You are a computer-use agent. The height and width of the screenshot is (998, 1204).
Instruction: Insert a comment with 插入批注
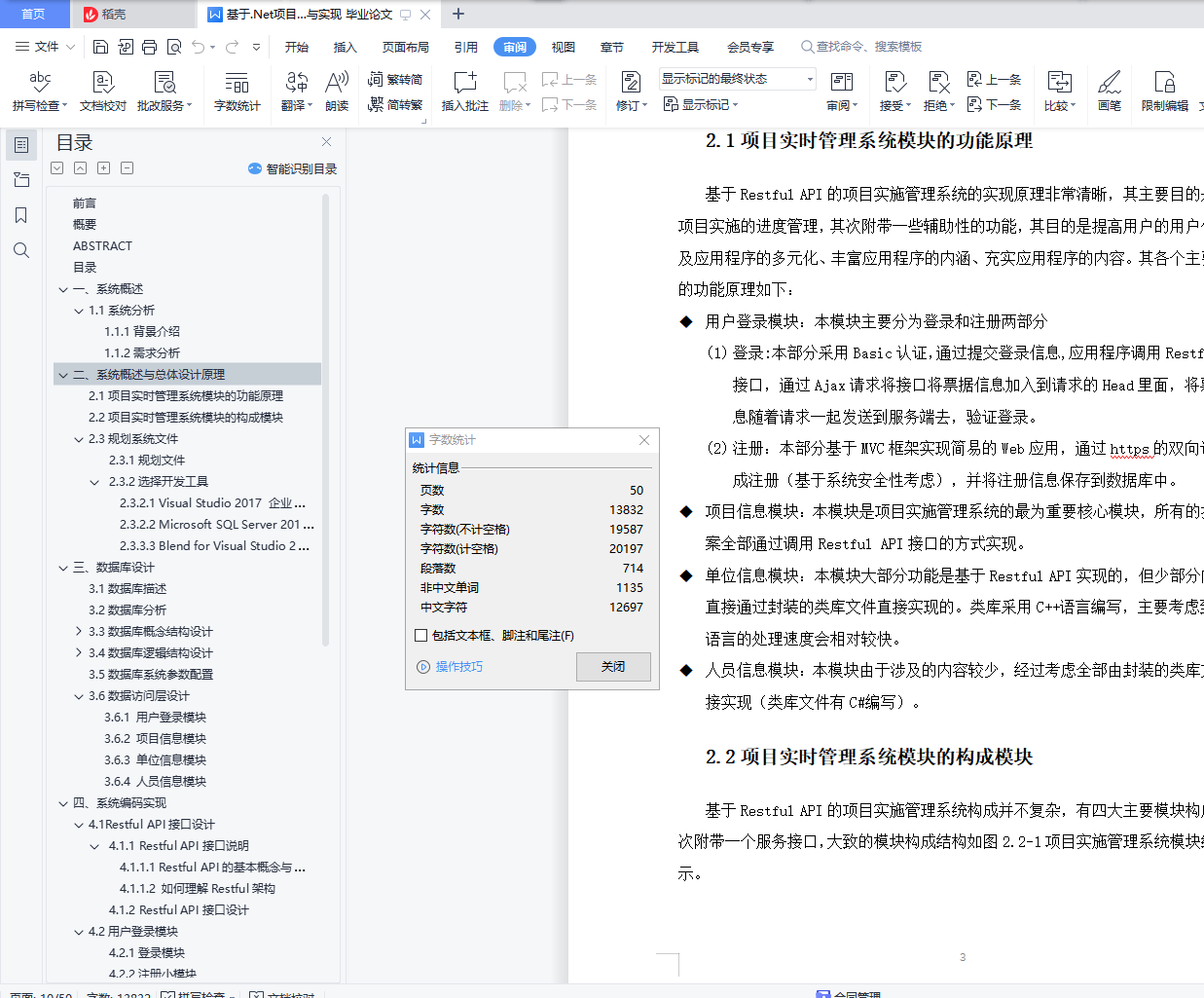coord(465,92)
